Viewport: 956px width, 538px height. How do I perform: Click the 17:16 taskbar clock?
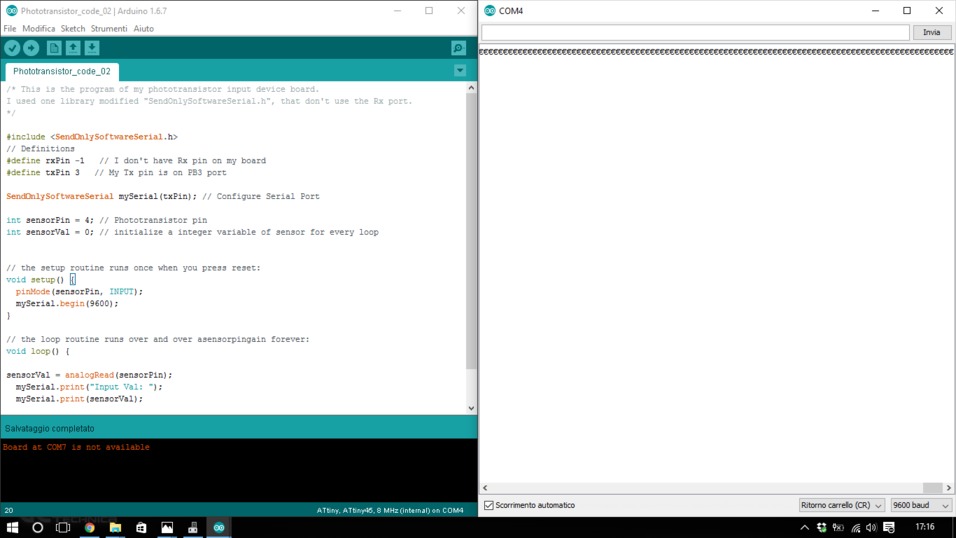coord(924,527)
